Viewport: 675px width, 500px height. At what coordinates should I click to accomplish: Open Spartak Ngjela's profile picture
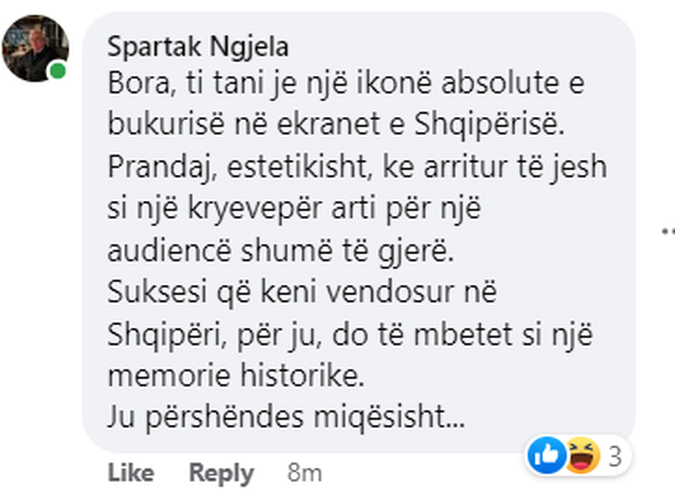[35, 48]
